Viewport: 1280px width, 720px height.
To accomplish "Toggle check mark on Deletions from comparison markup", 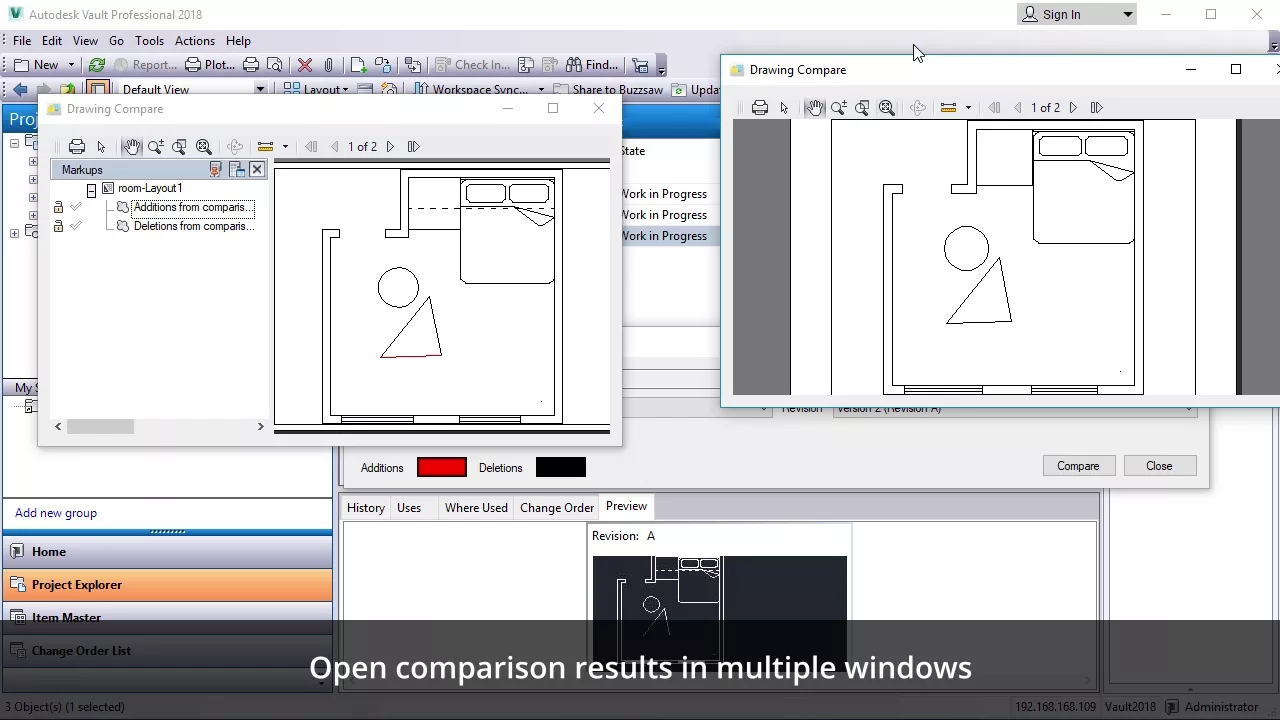I will click(x=76, y=226).
